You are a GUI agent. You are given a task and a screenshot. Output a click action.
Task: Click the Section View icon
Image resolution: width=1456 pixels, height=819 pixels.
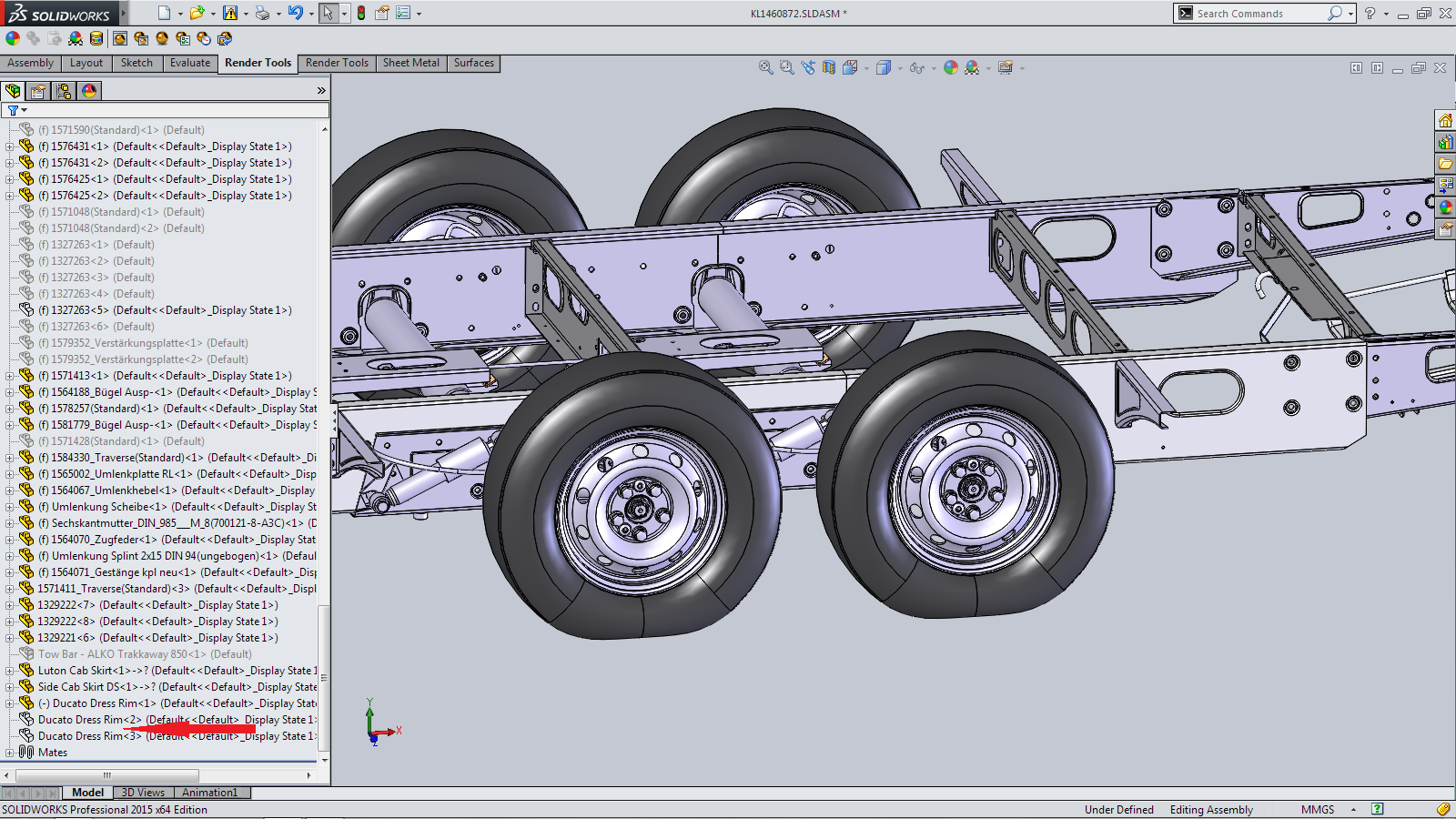click(x=829, y=68)
